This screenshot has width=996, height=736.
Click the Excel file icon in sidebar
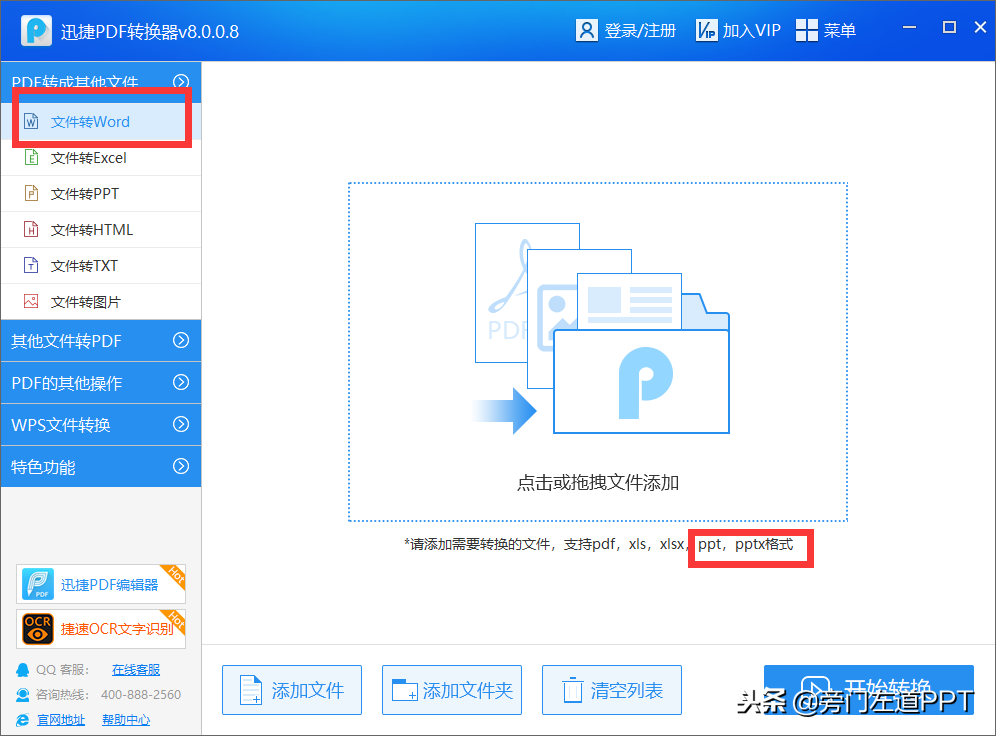[x=31, y=157]
